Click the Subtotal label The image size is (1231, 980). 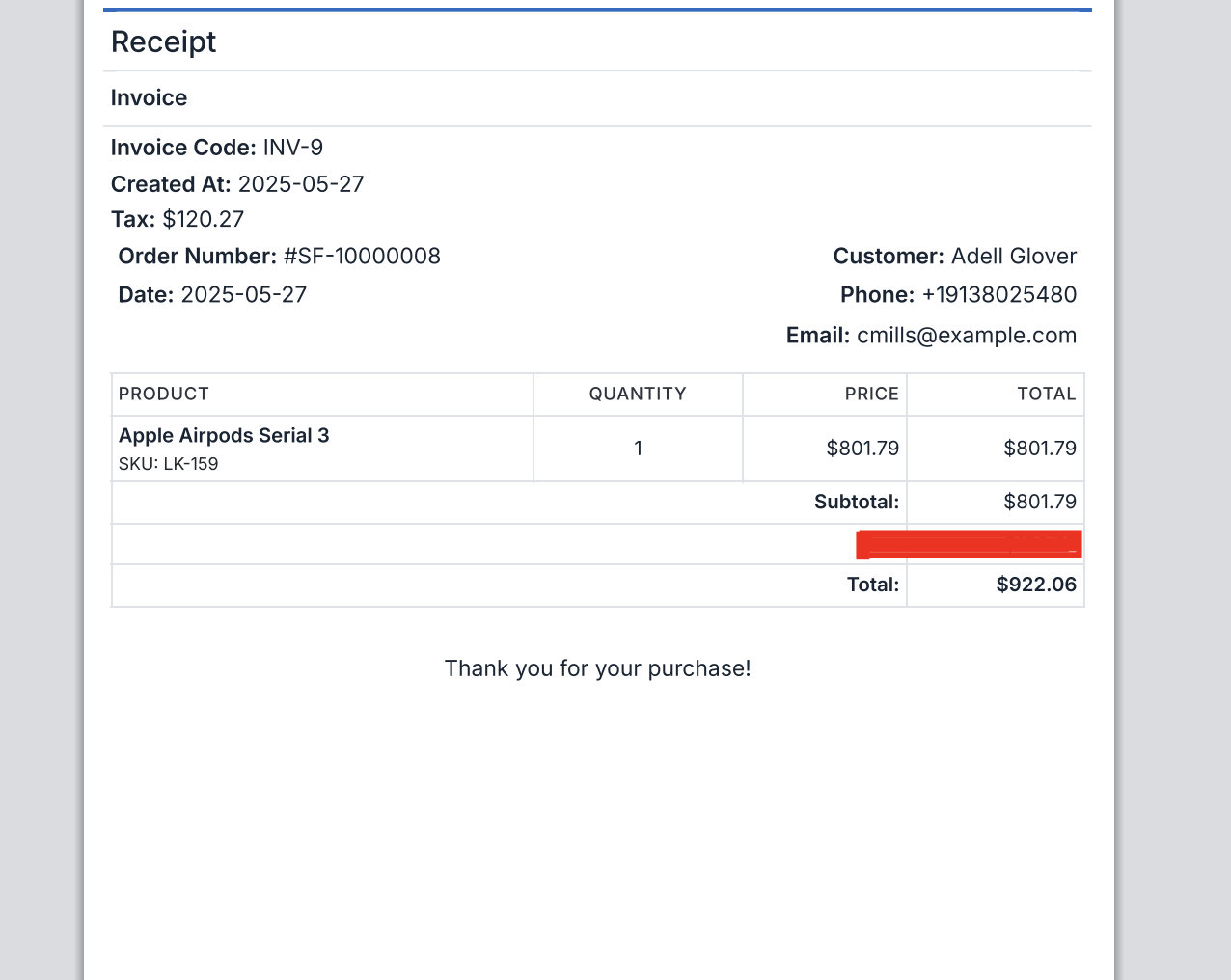(x=856, y=502)
